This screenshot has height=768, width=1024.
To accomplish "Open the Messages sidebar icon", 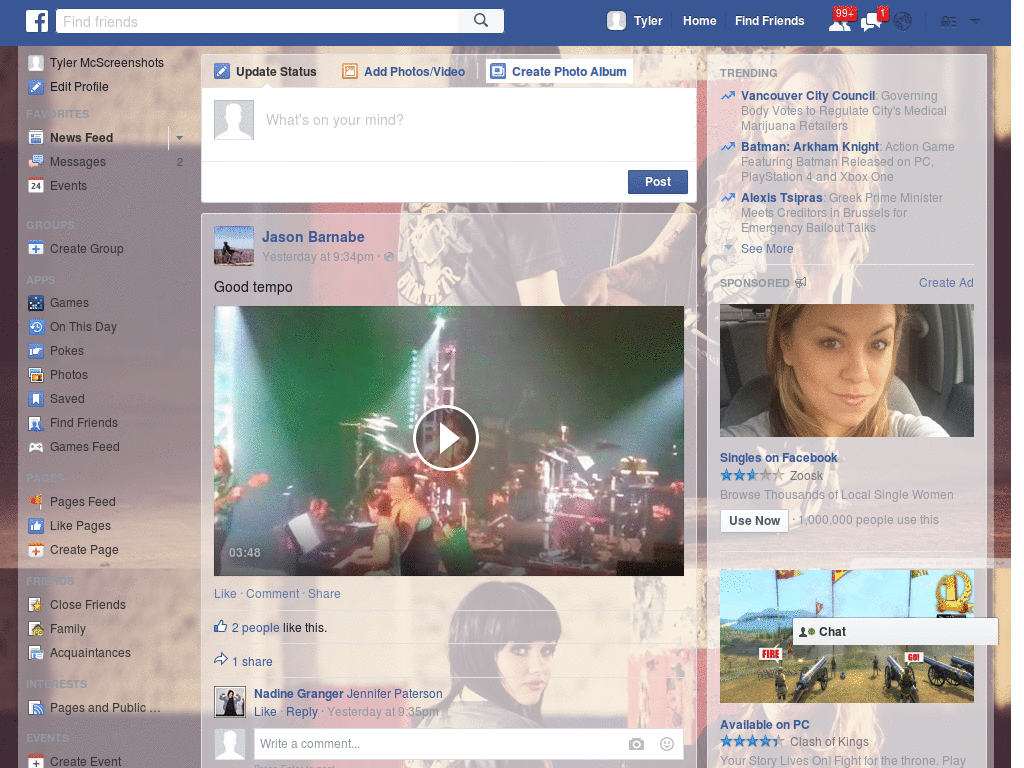I will 36,162.
